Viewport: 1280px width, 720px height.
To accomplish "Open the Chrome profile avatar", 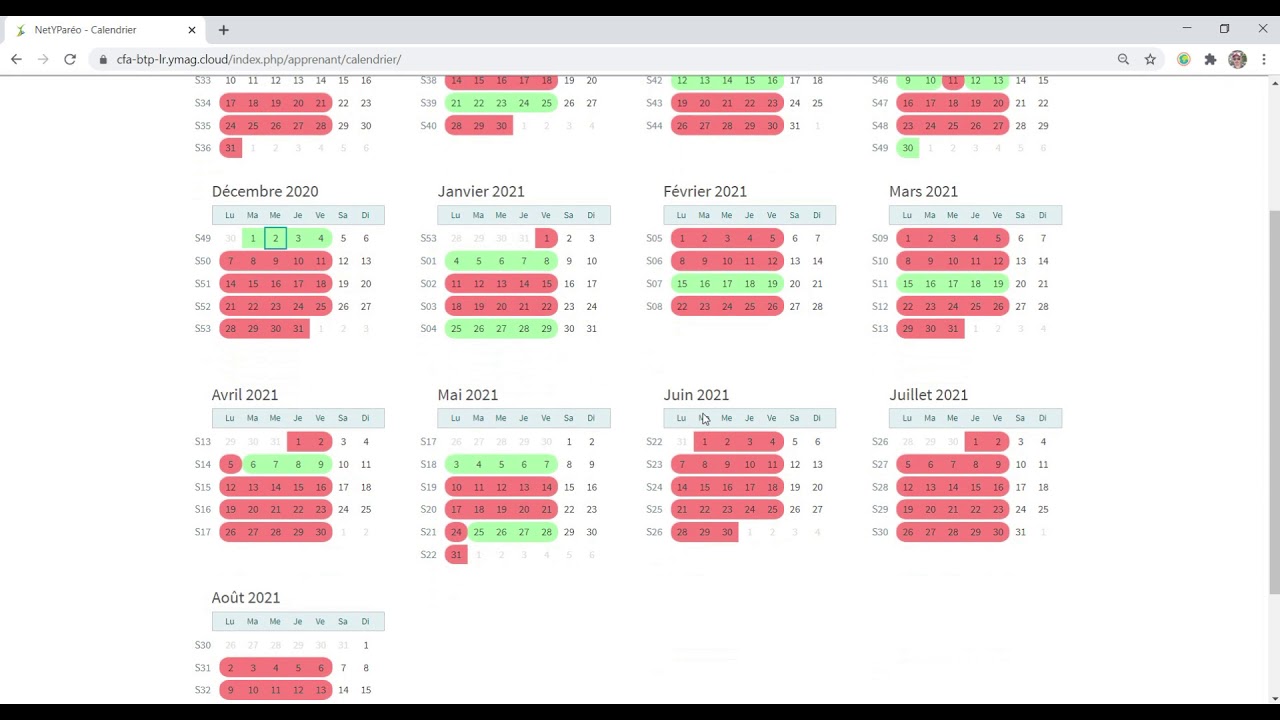I will tap(1237, 60).
